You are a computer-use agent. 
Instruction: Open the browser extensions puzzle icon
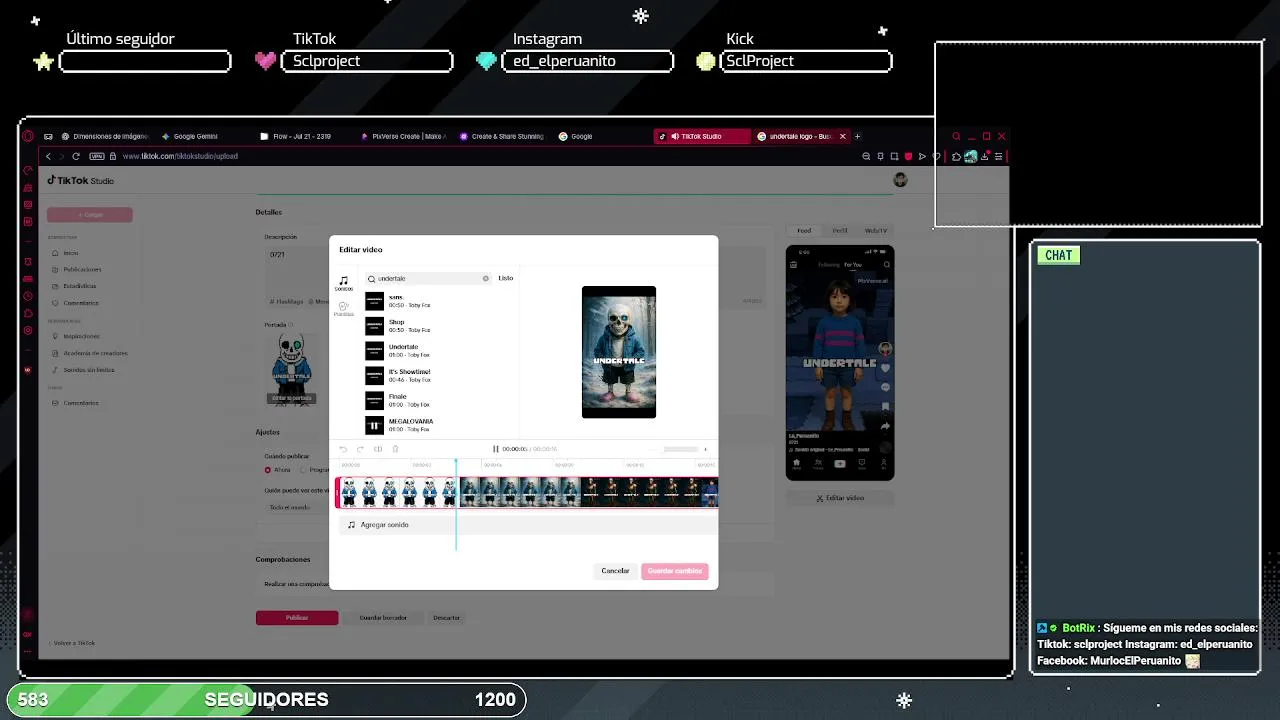pos(956,156)
